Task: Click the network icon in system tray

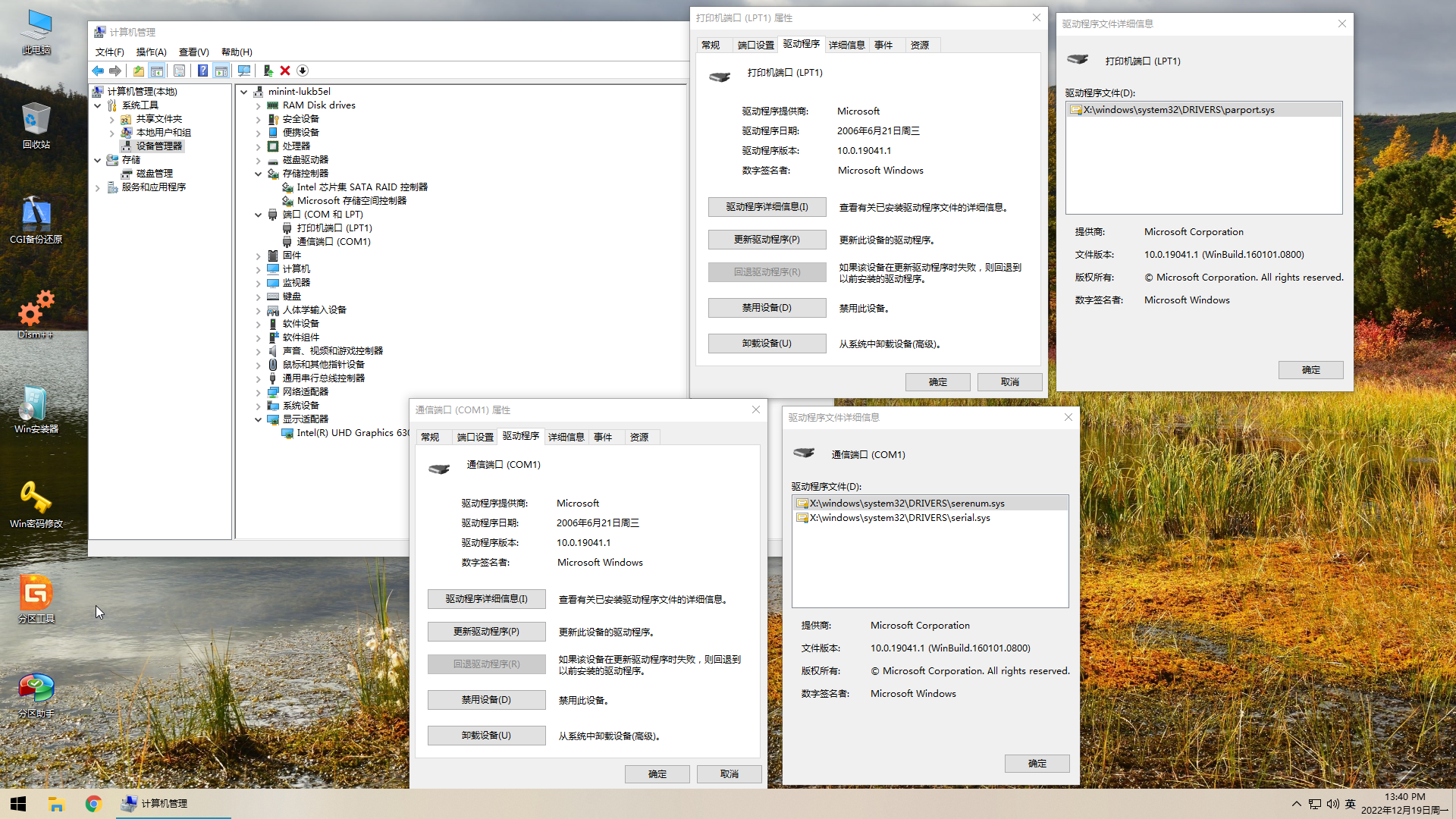Action: 1314,804
